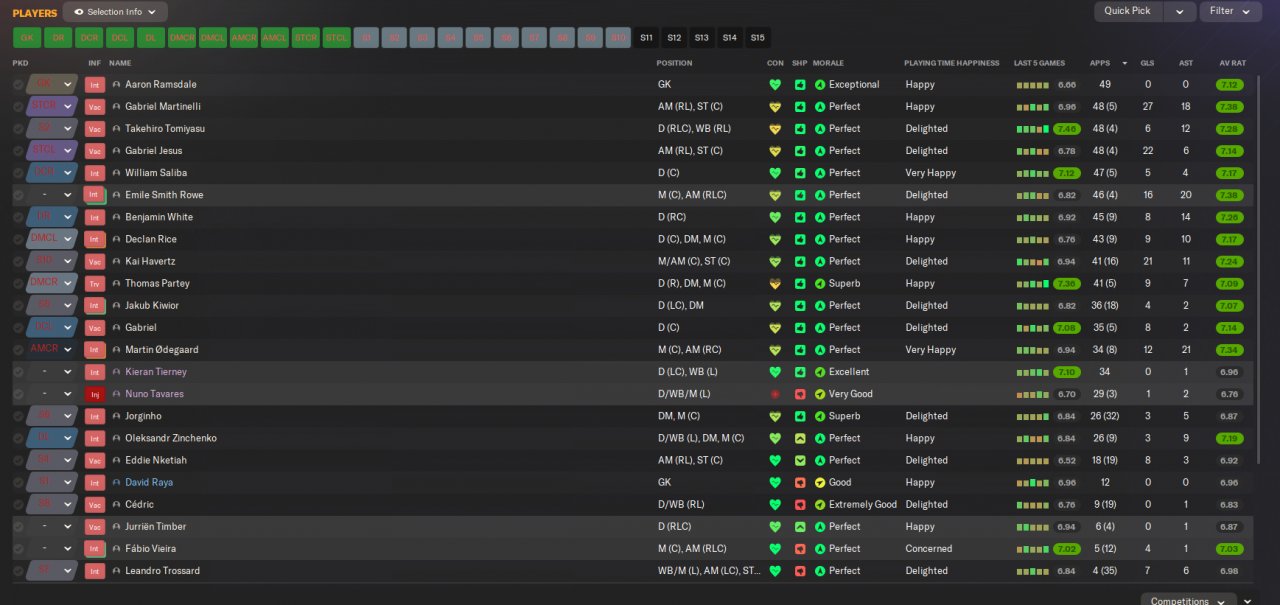The height and width of the screenshot is (605, 1280).
Task: Click Aaron Ramsdale's condition heart icon
Action: [x=775, y=85]
